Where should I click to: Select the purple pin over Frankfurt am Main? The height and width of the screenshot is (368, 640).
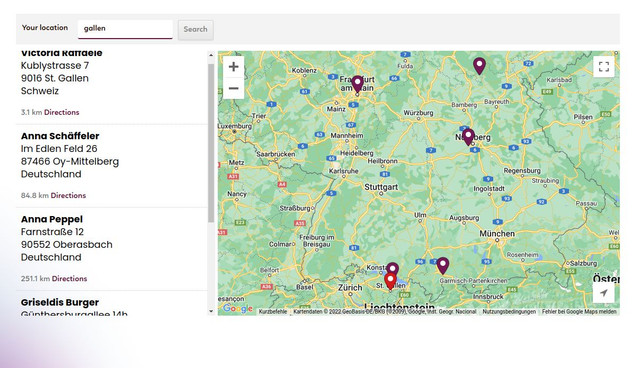[357, 84]
